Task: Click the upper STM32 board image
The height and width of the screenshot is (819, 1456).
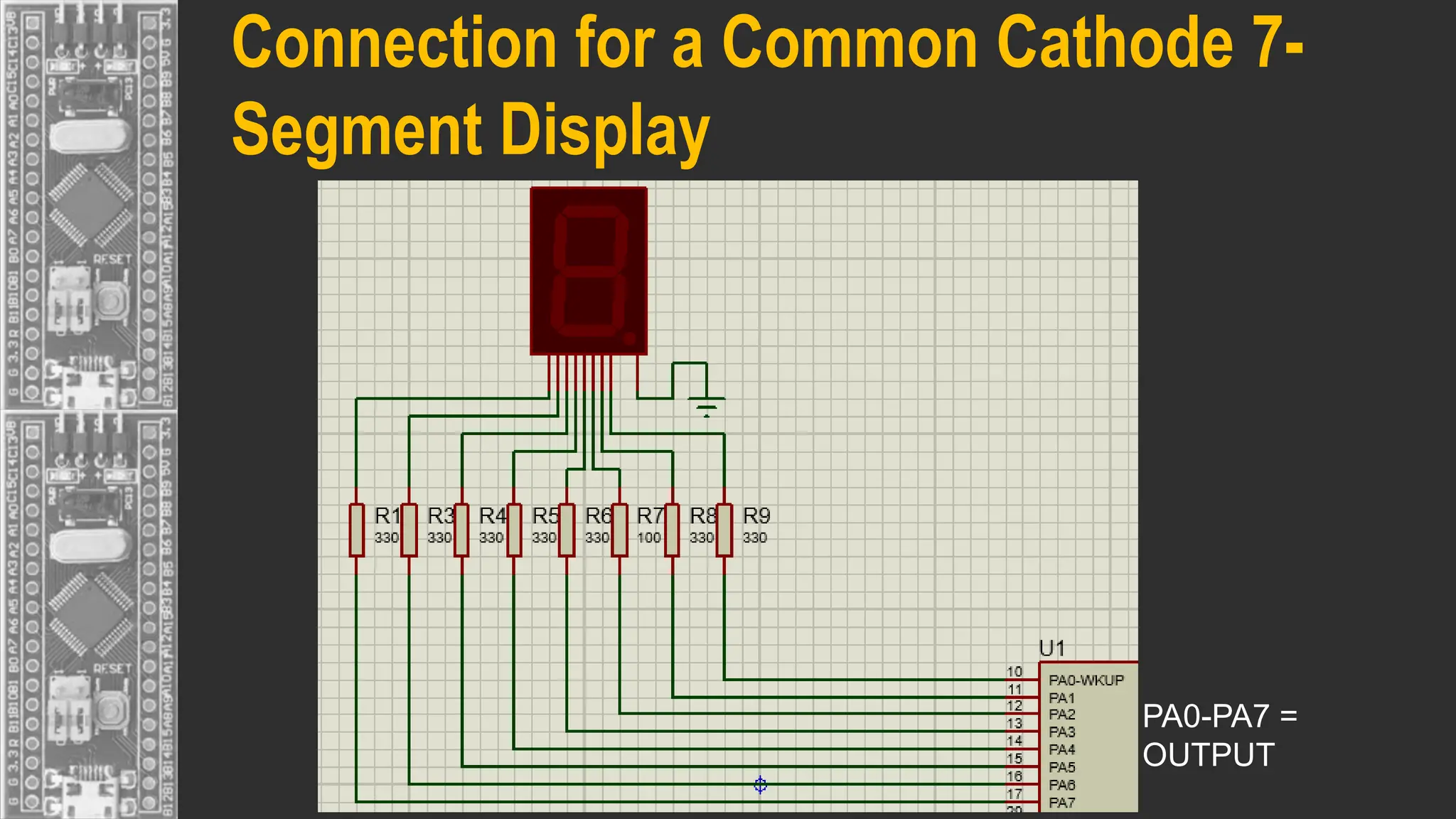Action: click(x=89, y=205)
